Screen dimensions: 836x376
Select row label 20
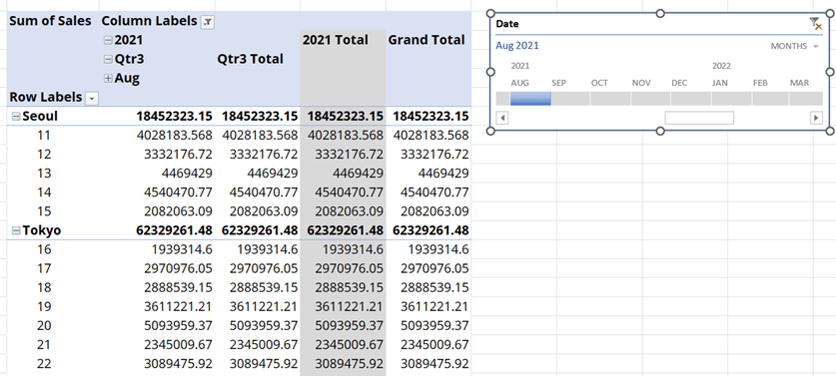point(44,326)
